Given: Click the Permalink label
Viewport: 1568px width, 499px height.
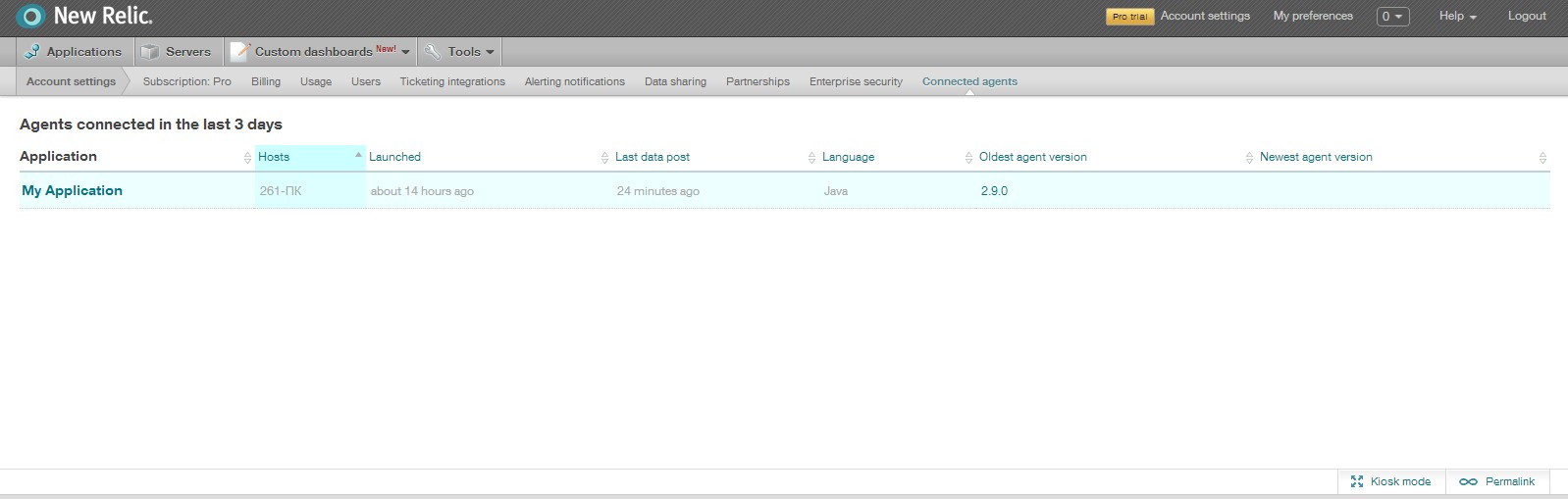Looking at the screenshot, I should click(x=1510, y=481).
